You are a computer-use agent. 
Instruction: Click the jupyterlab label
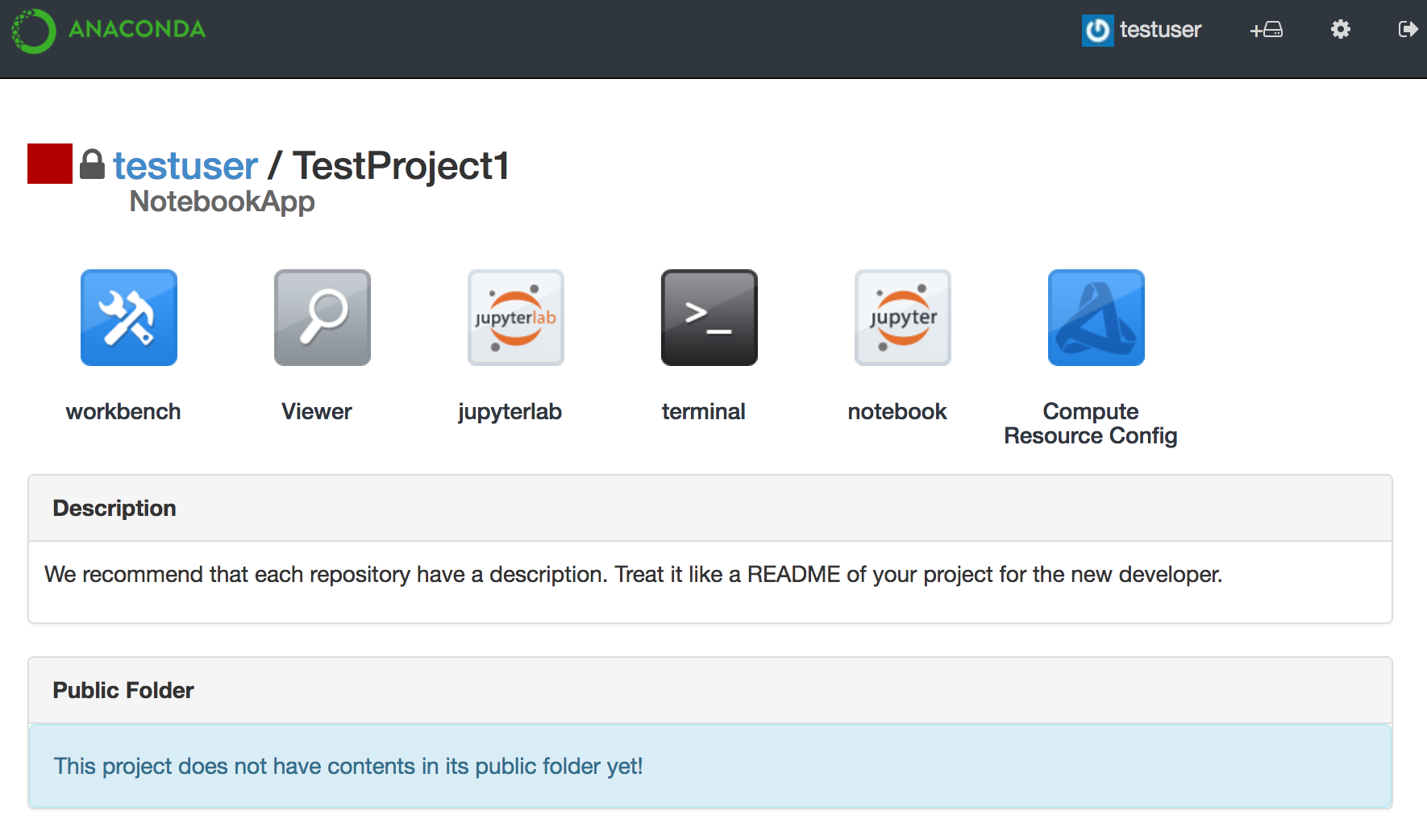click(x=510, y=412)
